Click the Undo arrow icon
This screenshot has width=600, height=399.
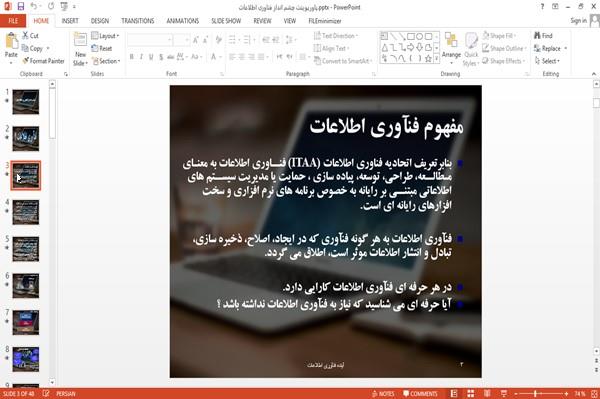click(34, 6)
